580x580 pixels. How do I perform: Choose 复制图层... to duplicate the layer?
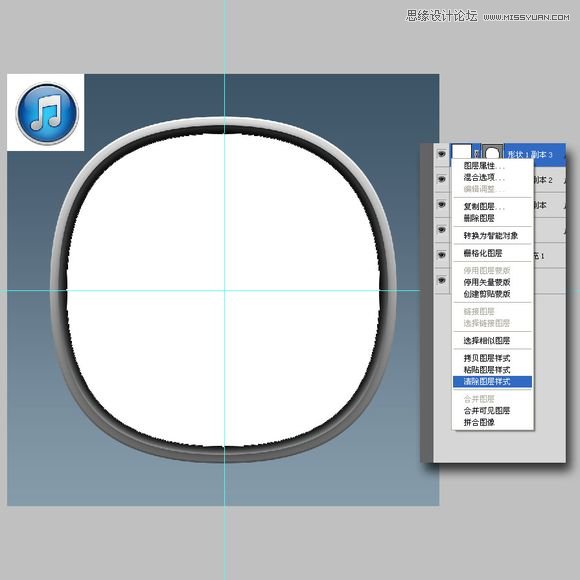[484, 206]
